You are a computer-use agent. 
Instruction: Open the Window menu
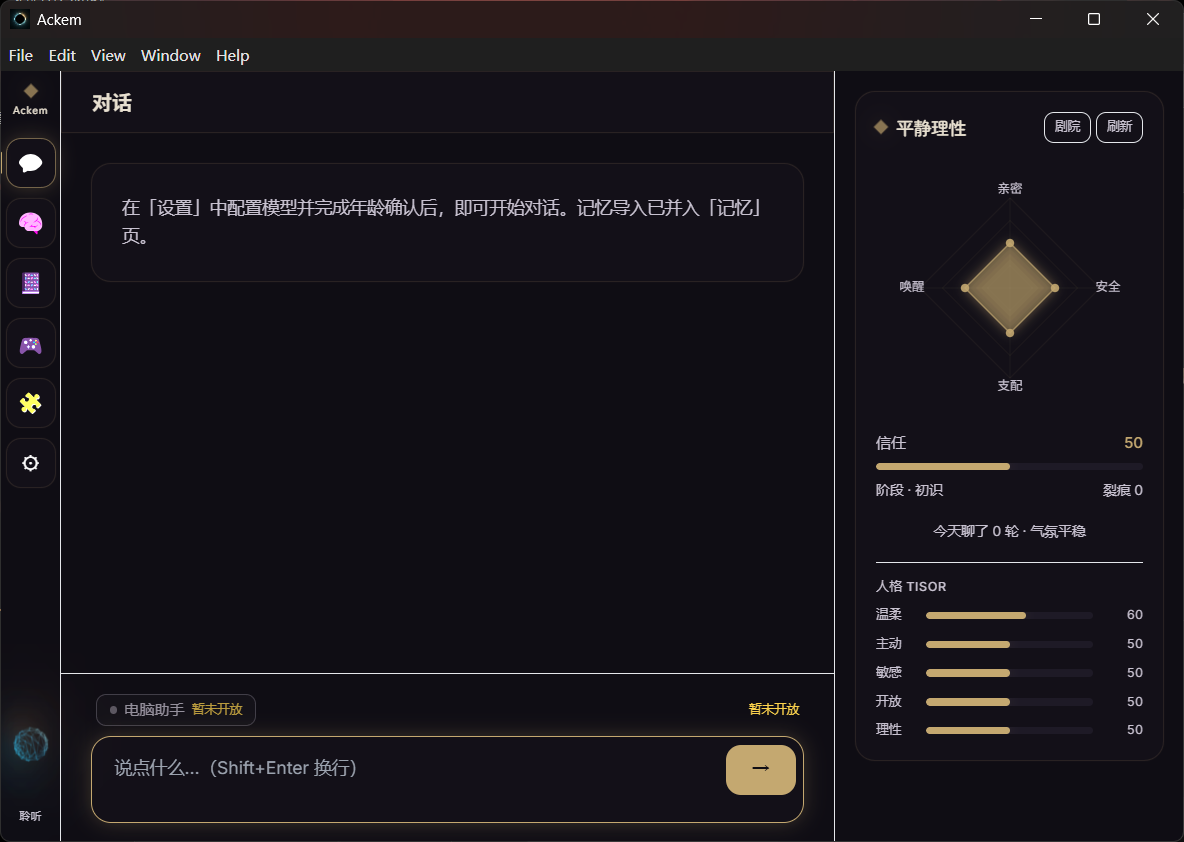pyautogui.click(x=171, y=55)
